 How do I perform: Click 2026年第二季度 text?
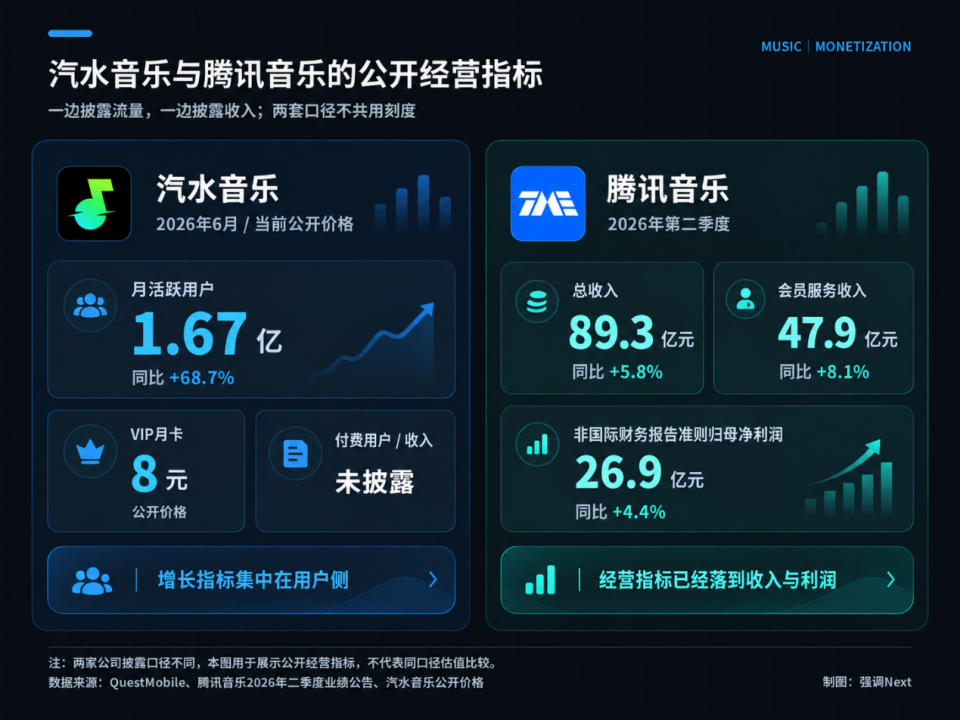[x=669, y=224]
